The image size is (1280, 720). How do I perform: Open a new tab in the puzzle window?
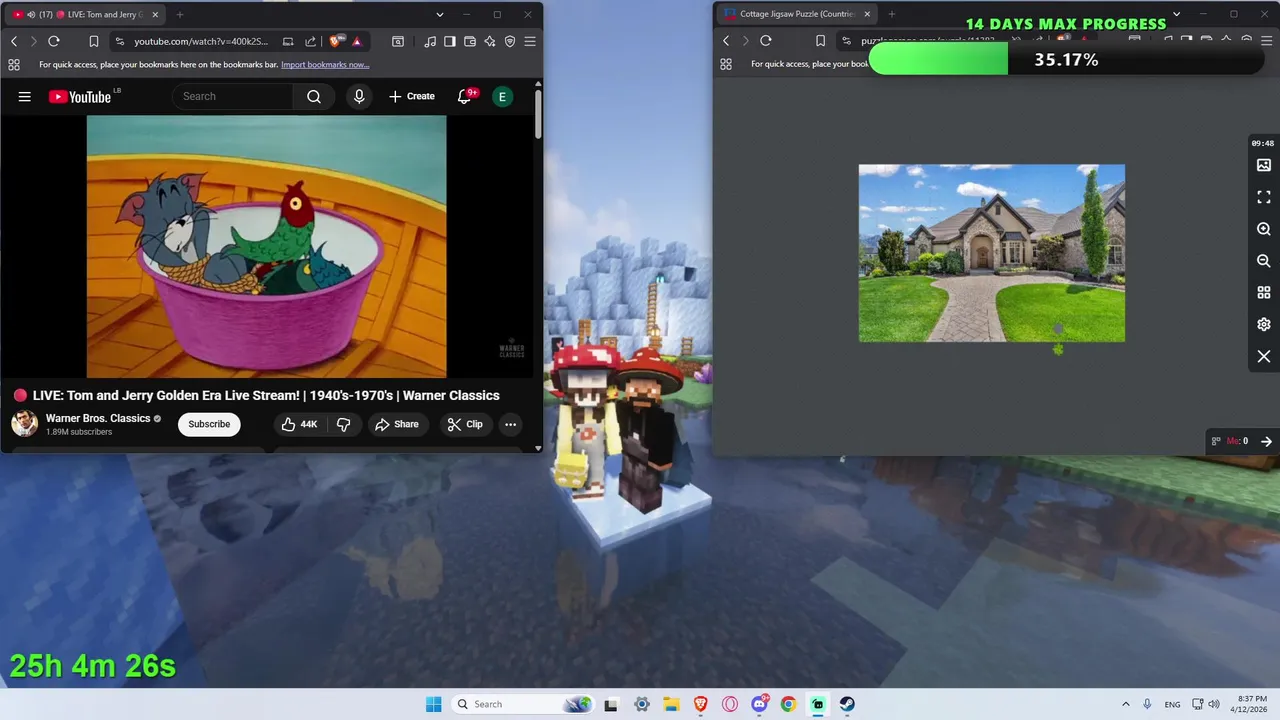(892, 14)
